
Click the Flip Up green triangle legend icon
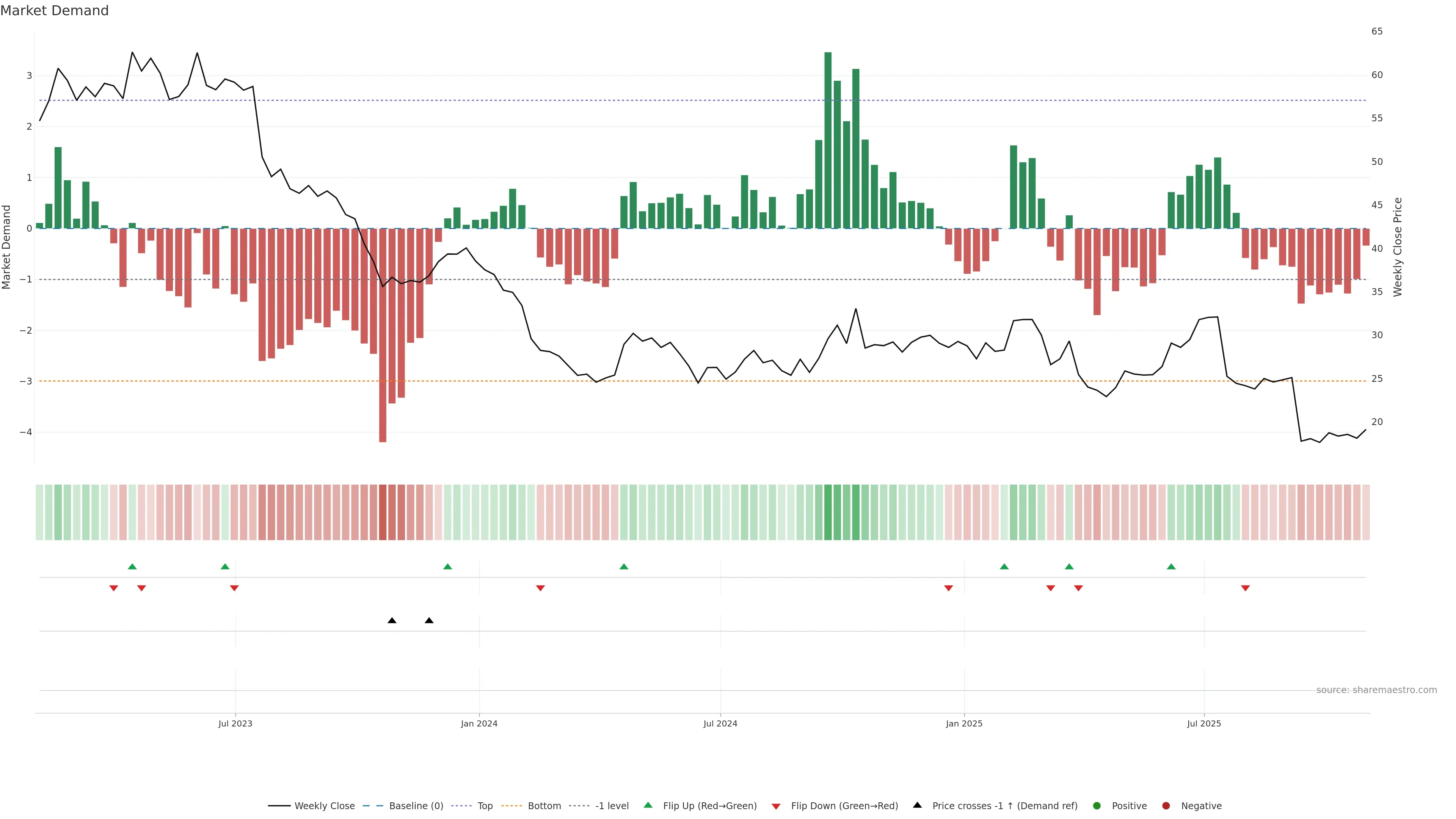pos(648,805)
